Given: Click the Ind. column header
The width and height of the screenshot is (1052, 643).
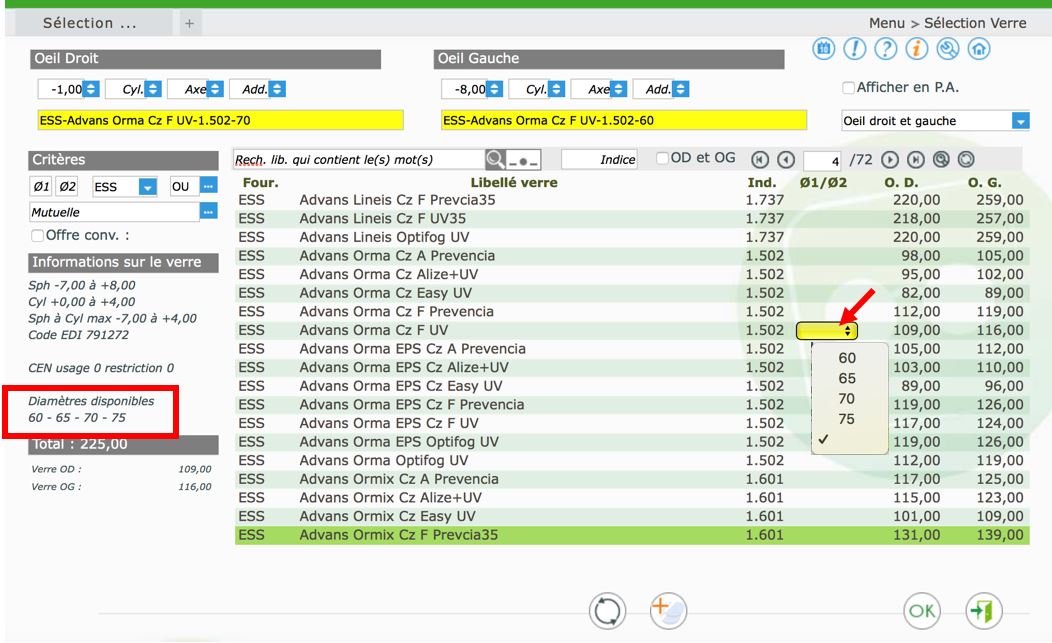Looking at the screenshot, I should tap(762, 183).
